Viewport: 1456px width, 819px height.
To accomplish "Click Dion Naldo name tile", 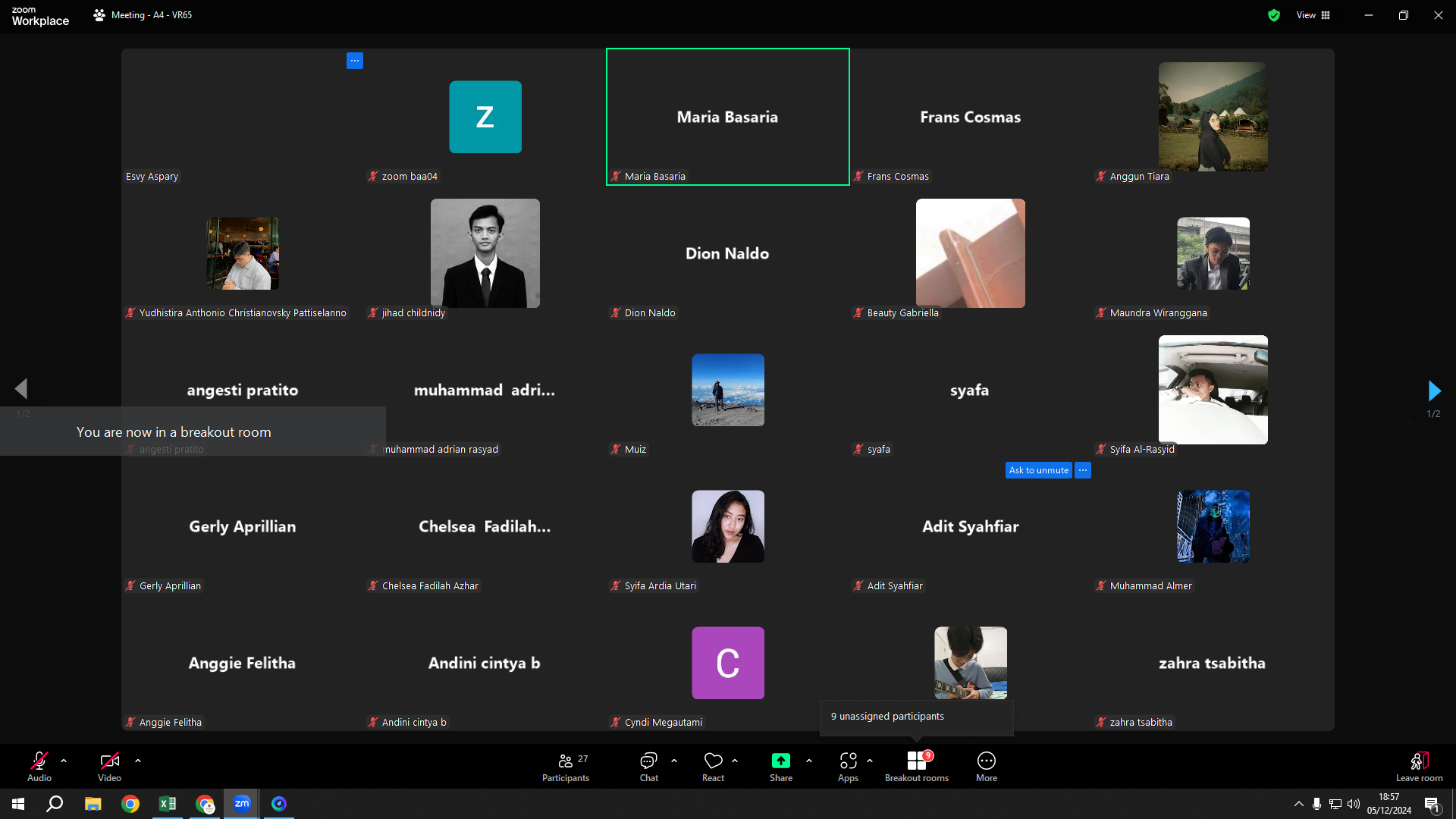I will pos(728,253).
